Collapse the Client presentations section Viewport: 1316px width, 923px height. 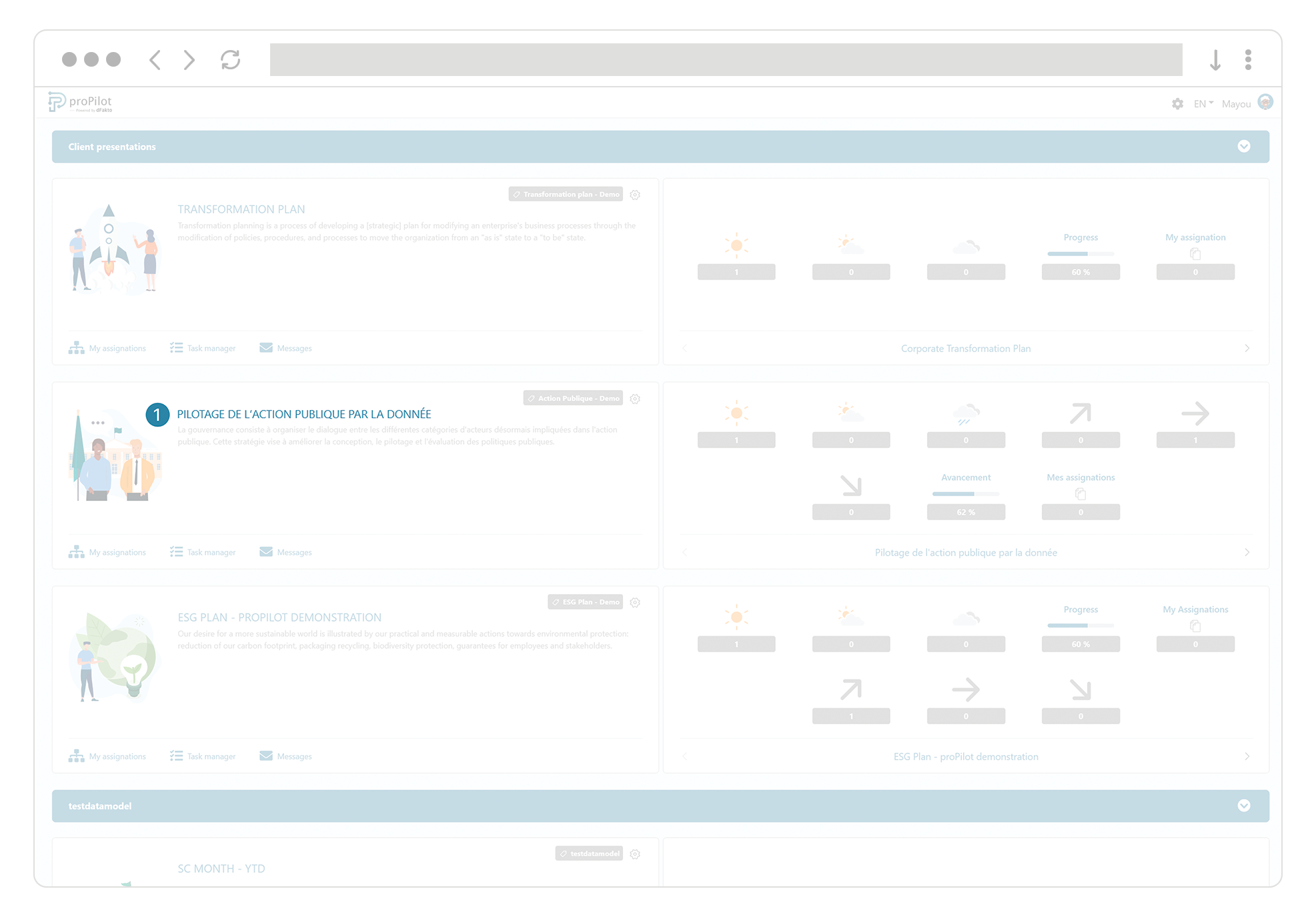1243,146
